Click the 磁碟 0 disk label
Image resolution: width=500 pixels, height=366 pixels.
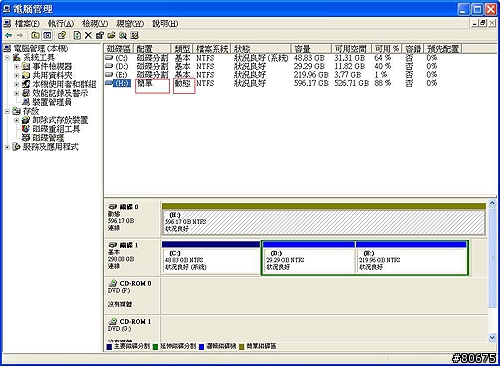132,218
